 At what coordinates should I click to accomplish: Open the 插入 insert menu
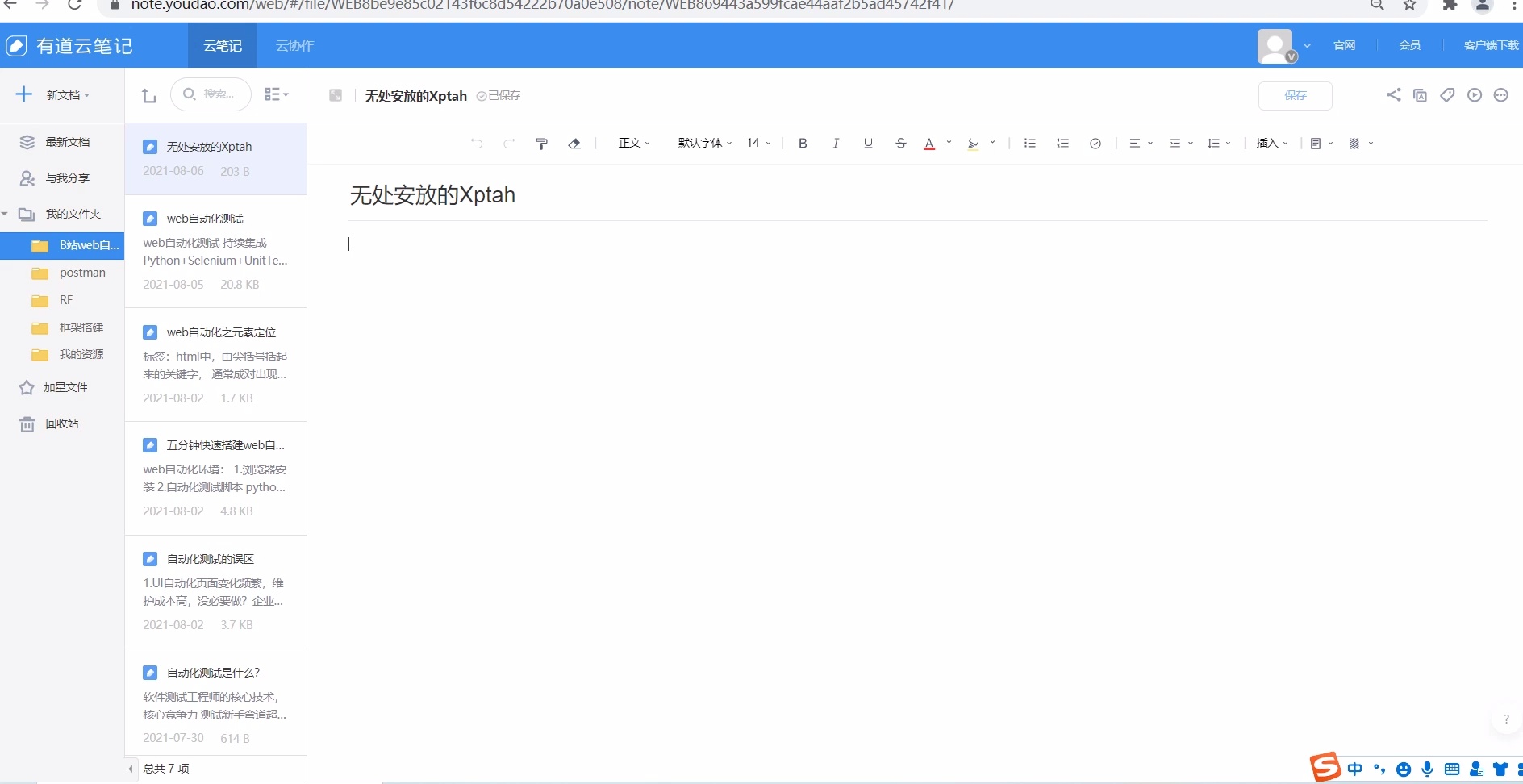(x=1271, y=143)
